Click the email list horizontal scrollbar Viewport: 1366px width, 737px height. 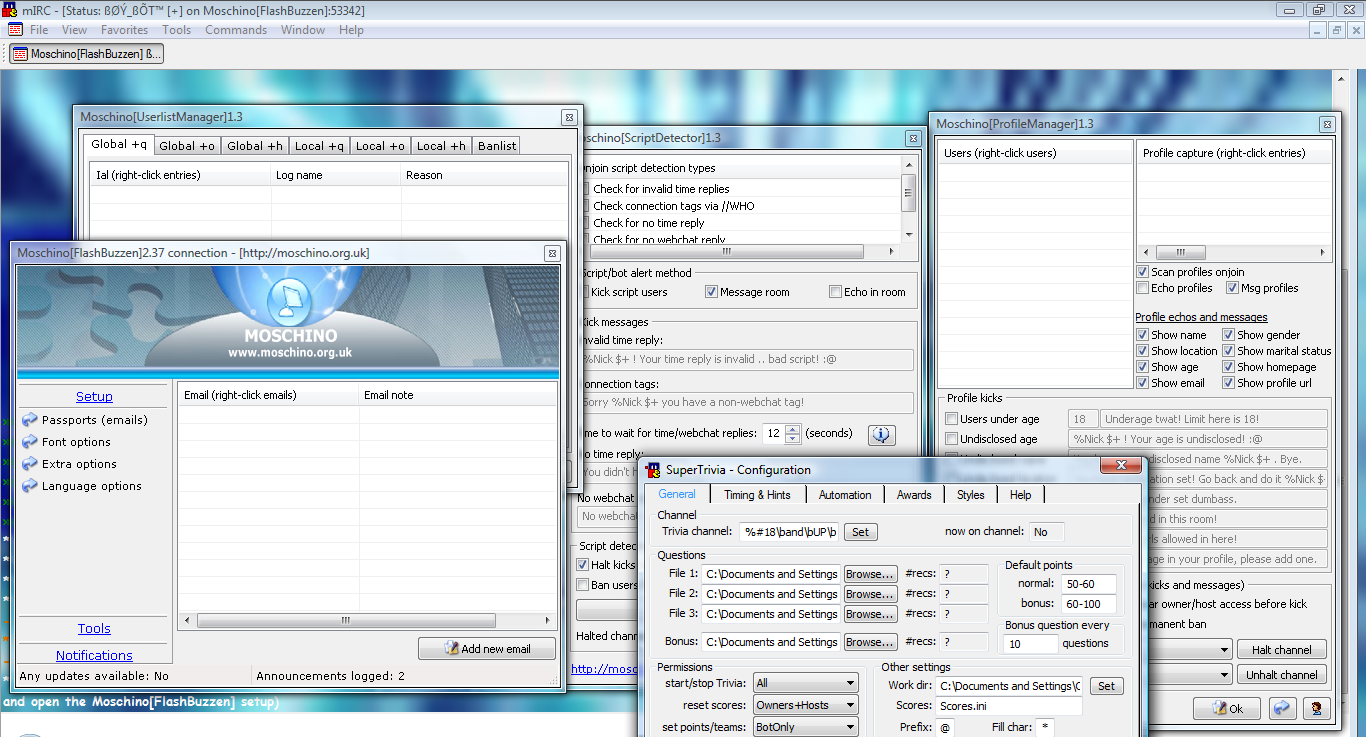pyautogui.click(x=369, y=620)
